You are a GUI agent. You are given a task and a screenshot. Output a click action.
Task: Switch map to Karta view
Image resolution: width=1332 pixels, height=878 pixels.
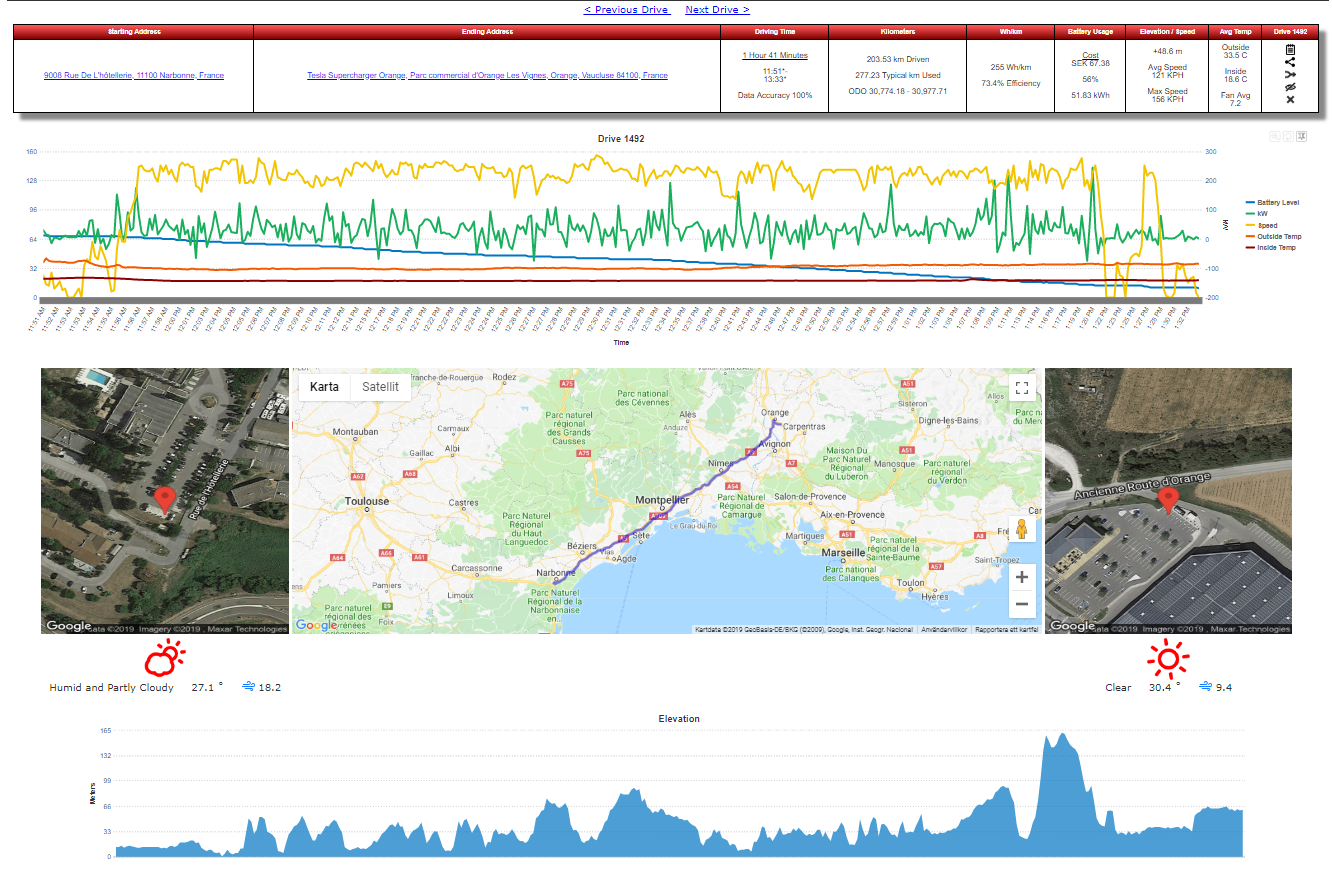point(324,387)
